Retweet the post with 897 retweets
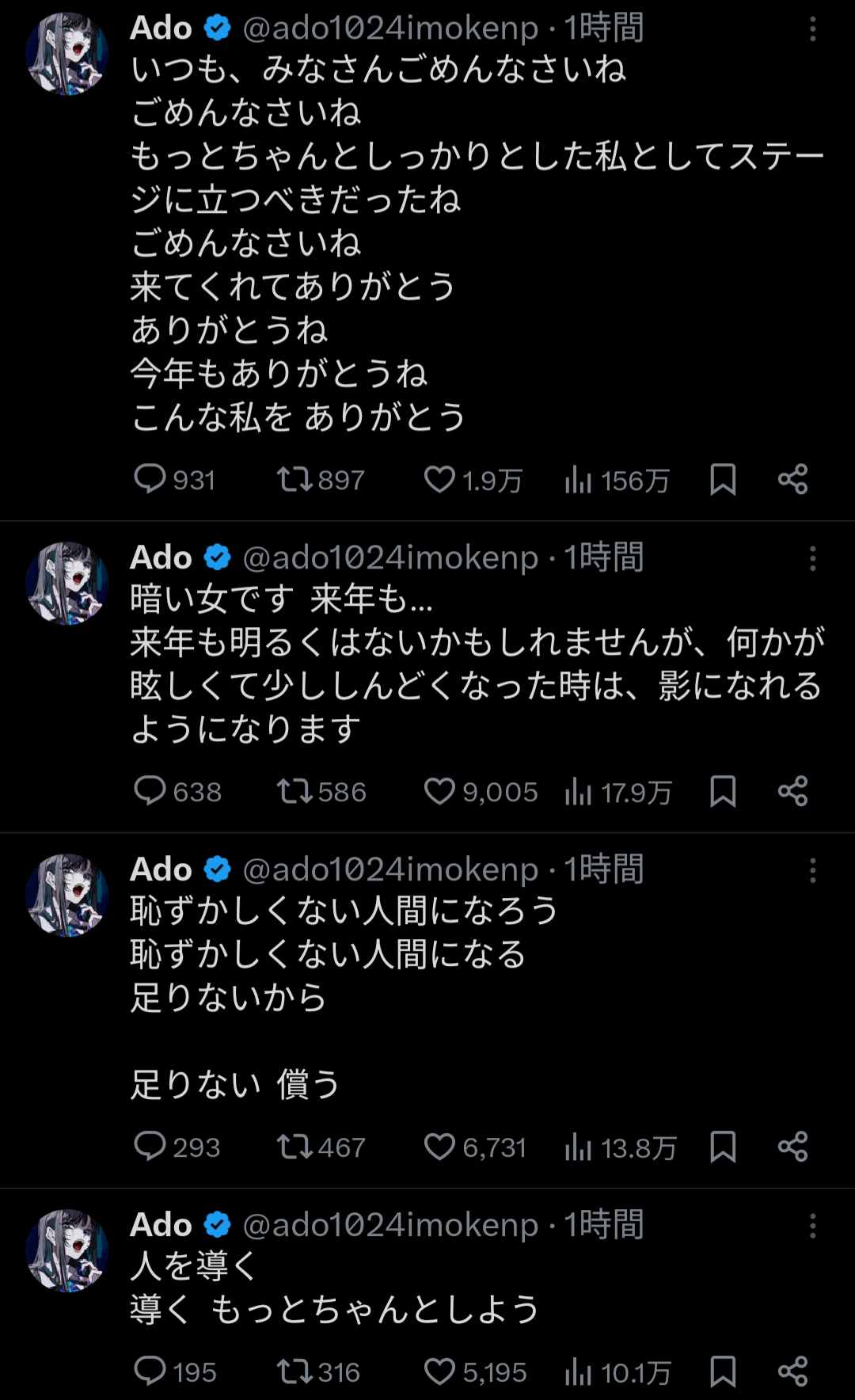The height and width of the screenshot is (1400, 855). pos(294,479)
